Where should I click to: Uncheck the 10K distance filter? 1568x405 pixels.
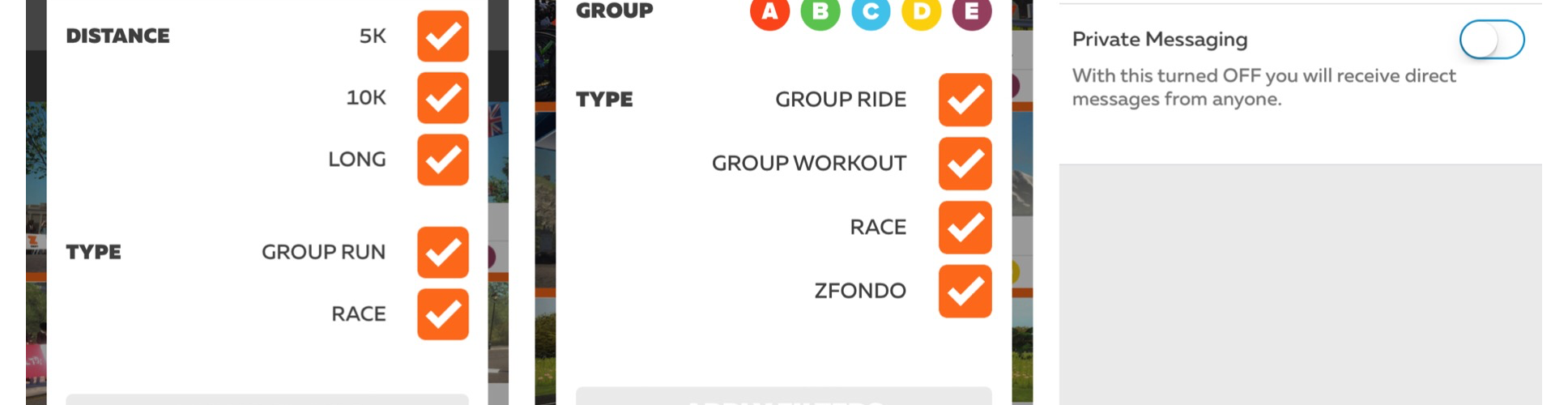[x=443, y=98]
